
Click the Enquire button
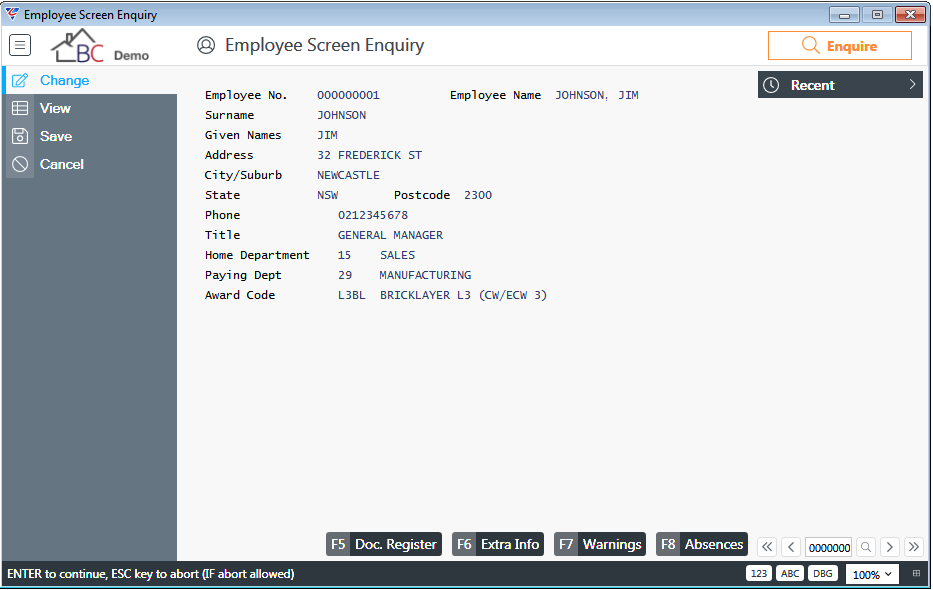tap(840, 46)
